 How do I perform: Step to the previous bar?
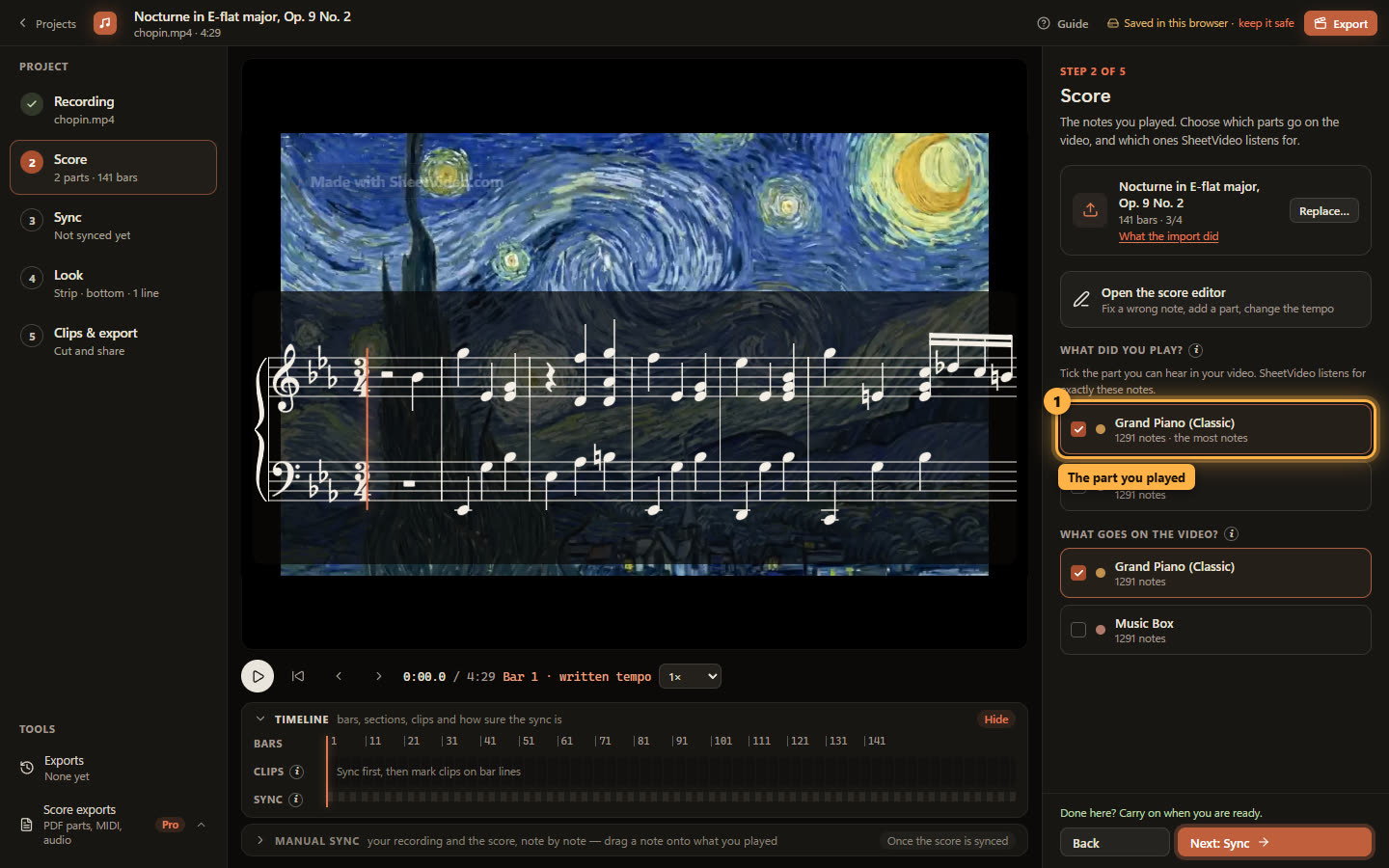pyautogui.click(x=339, y=676)
